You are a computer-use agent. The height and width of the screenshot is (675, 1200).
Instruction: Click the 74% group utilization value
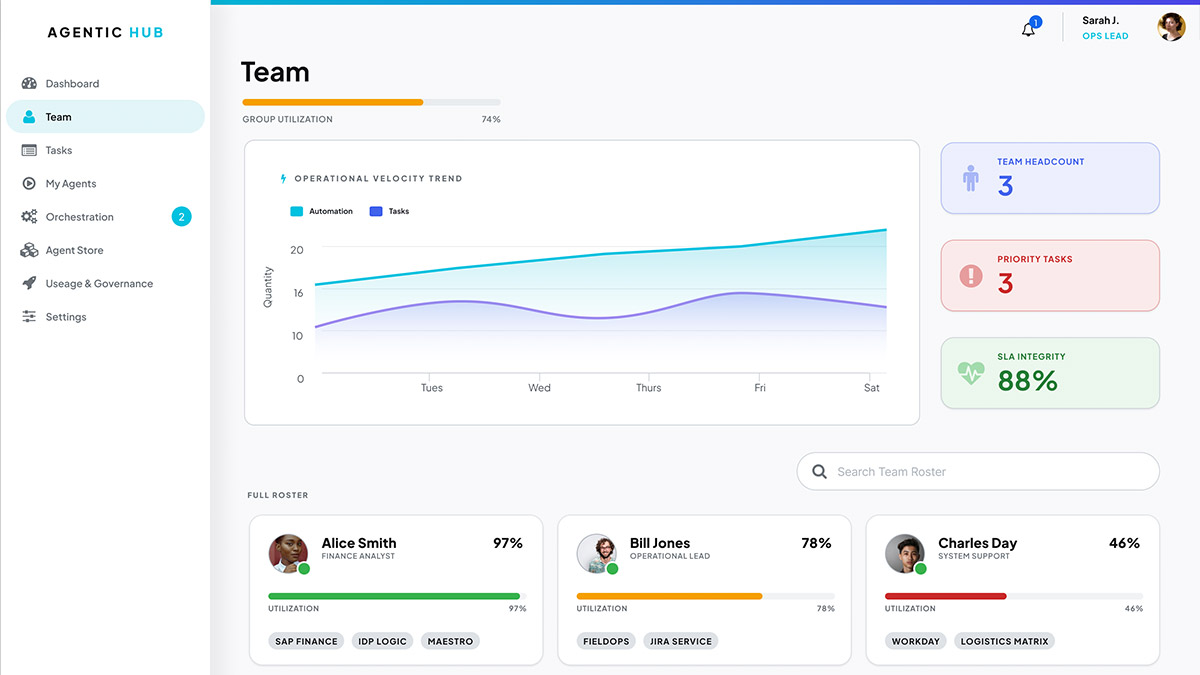[491, 120]
